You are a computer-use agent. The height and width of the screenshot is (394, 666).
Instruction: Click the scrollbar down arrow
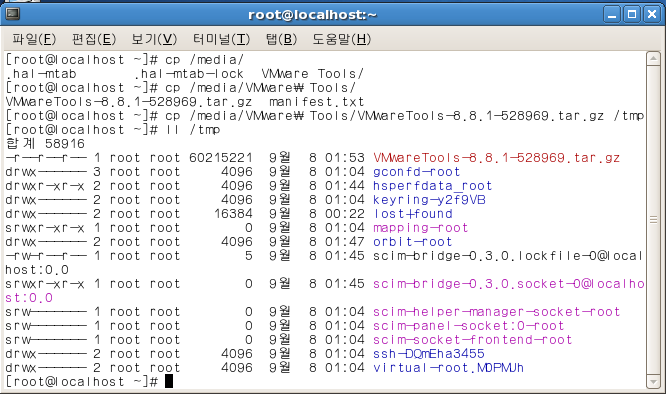[x=653, y=381]
